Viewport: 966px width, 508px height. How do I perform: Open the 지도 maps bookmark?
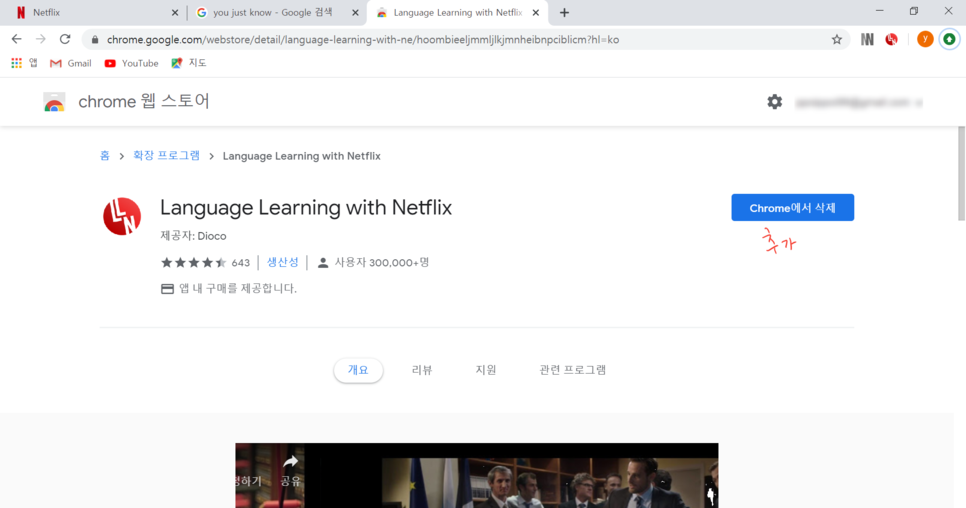189,63
